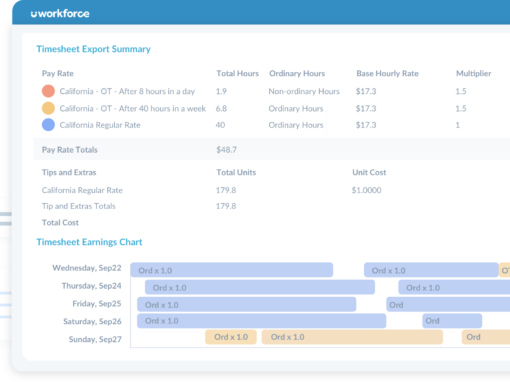Click the blue swatch in the Pay Rate list
The image size is (510, 382).
[48, 125]
